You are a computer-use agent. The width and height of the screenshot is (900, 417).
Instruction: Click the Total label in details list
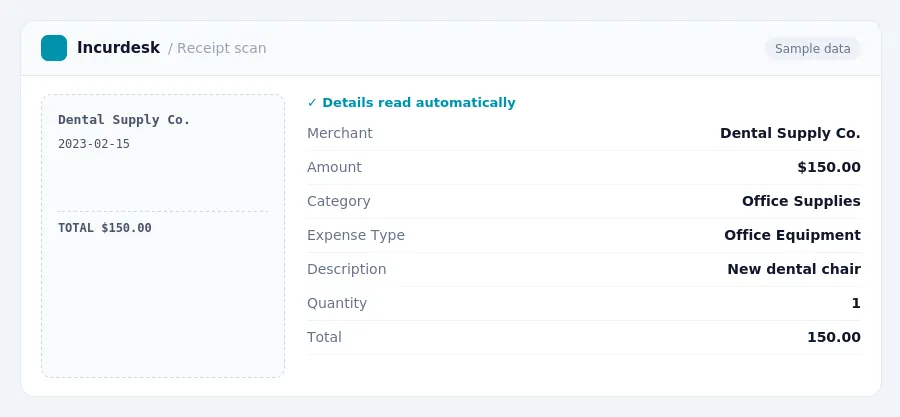[x=324, y=337]
